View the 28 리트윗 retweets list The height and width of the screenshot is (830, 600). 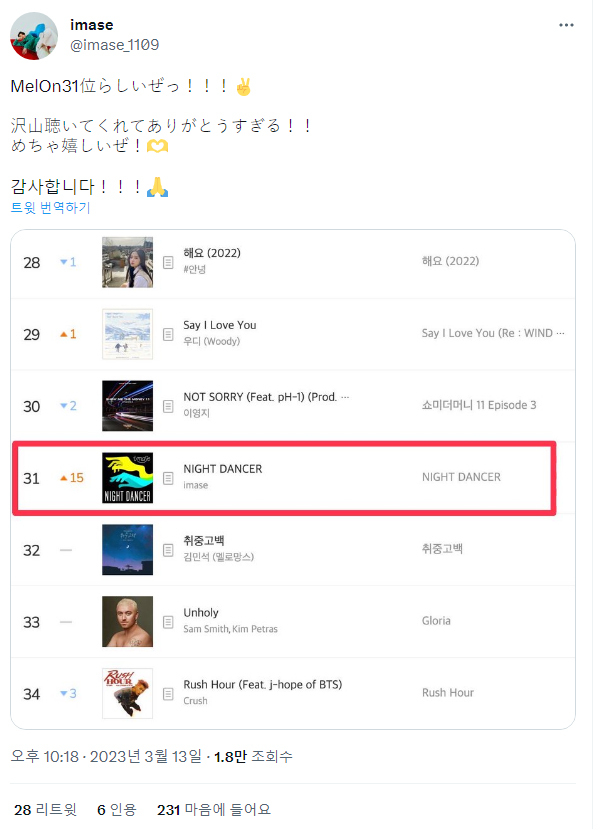click(46, 809)
